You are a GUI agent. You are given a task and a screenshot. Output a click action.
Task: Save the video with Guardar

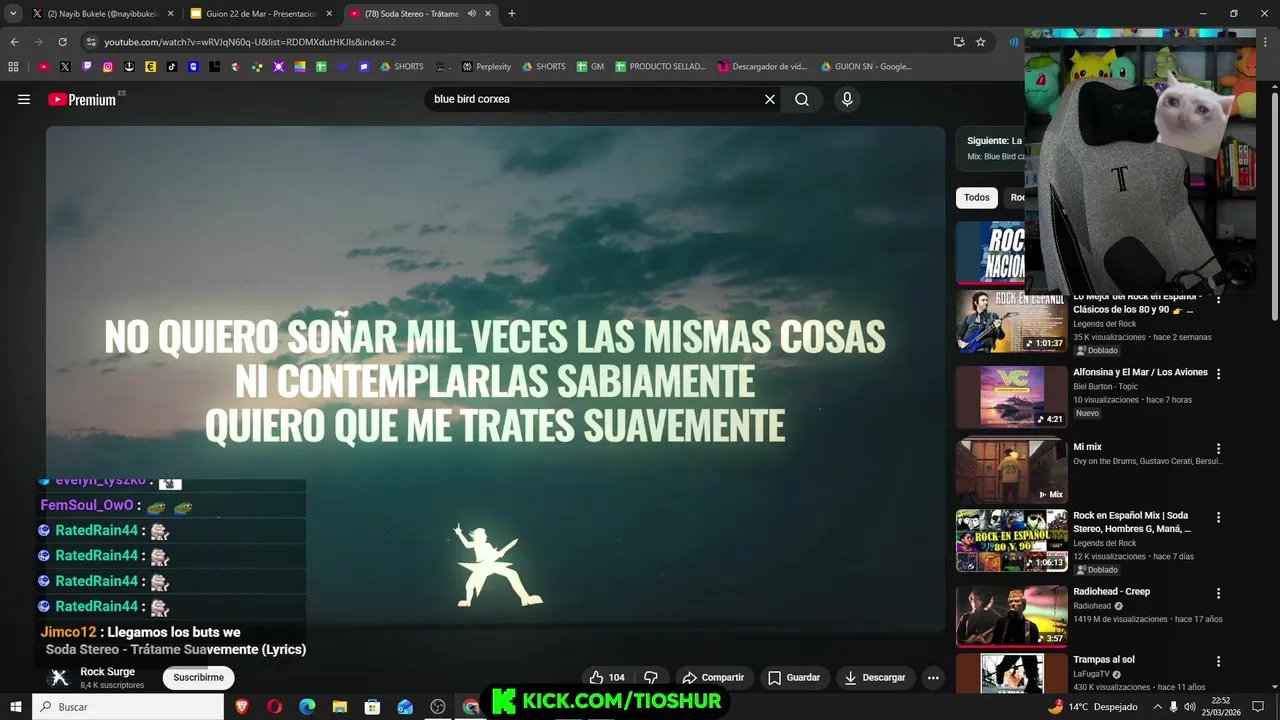click(794, 677)
